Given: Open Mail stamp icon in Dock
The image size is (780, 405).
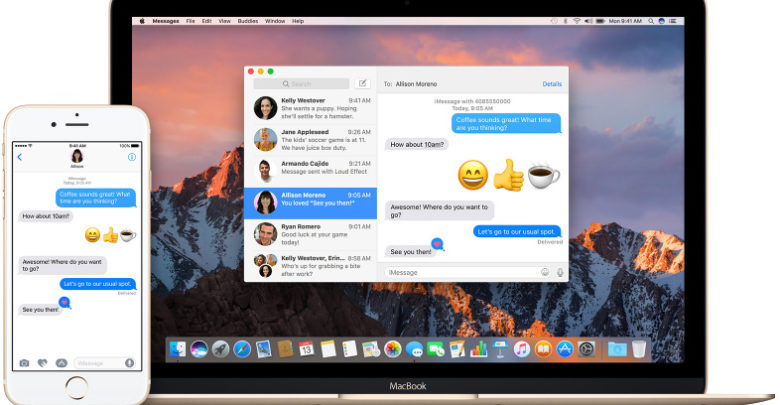Looking at the screenshot, I should [x=264, y=349].
